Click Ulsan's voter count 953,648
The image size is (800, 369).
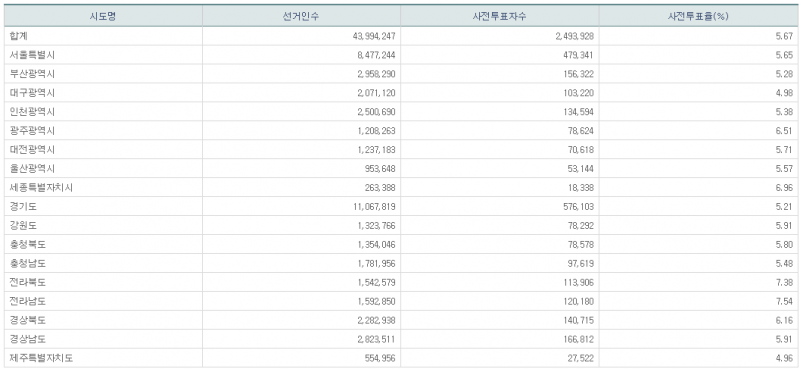point(380,168)
